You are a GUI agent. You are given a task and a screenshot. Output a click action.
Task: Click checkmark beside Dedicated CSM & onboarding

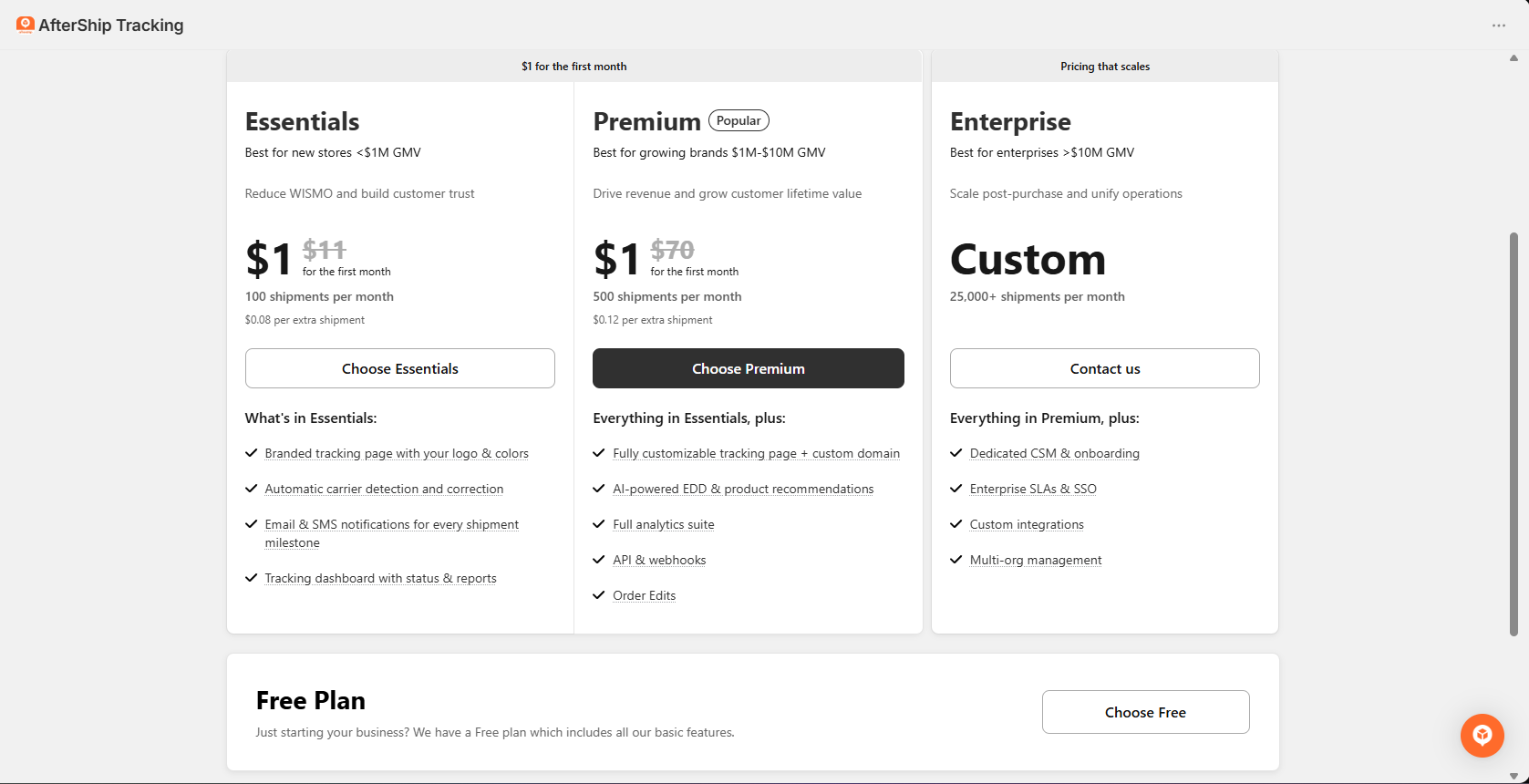pyautogui.click(x=956, y=453)
